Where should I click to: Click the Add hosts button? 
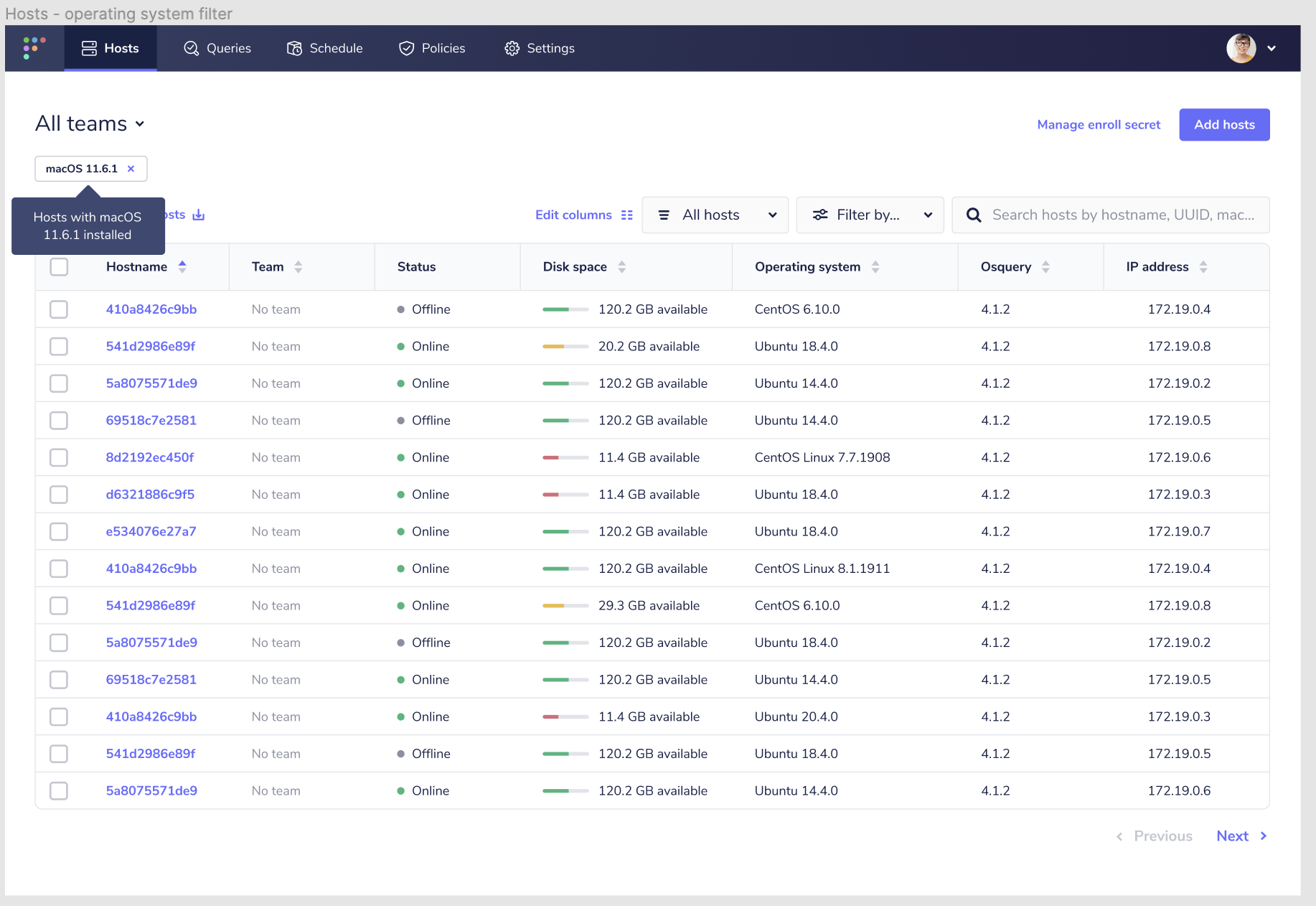(1224, 124)
